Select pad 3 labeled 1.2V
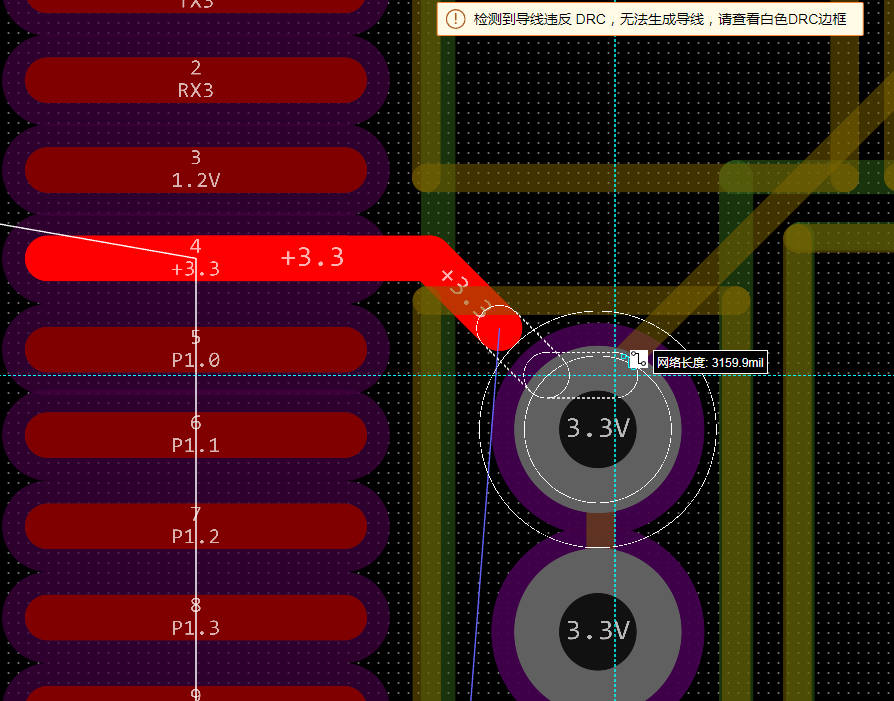Viewport: 894px width, 701px height. [196, 170]
